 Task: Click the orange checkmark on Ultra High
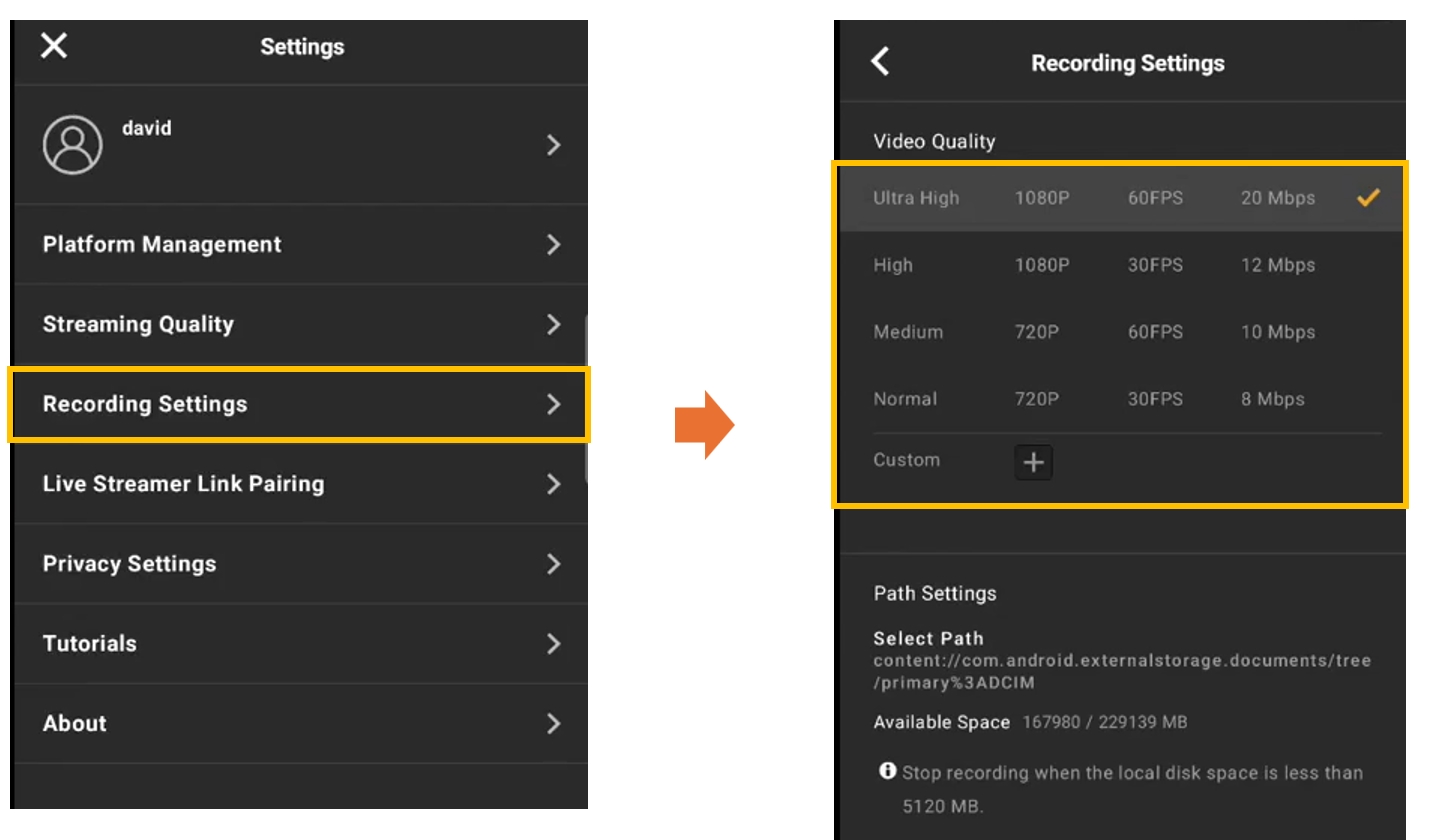(1367, 198)
